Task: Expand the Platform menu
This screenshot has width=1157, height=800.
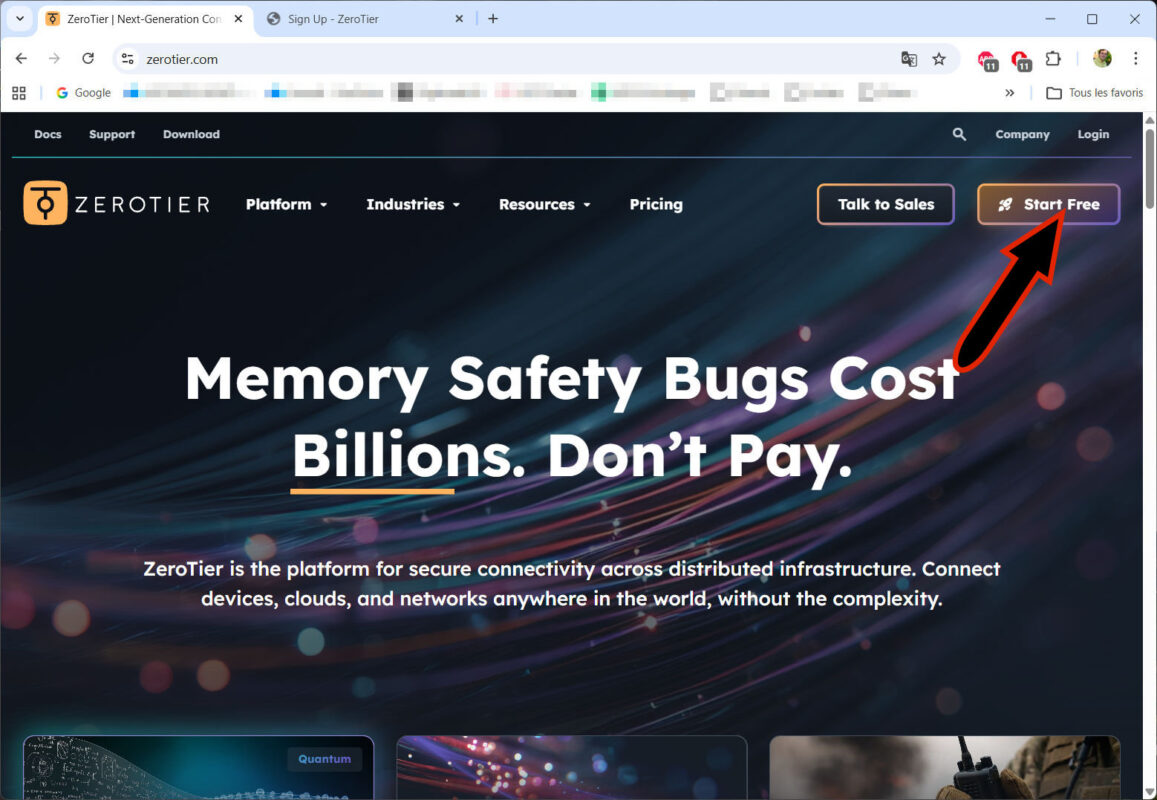Action: [x=286, y=204]
